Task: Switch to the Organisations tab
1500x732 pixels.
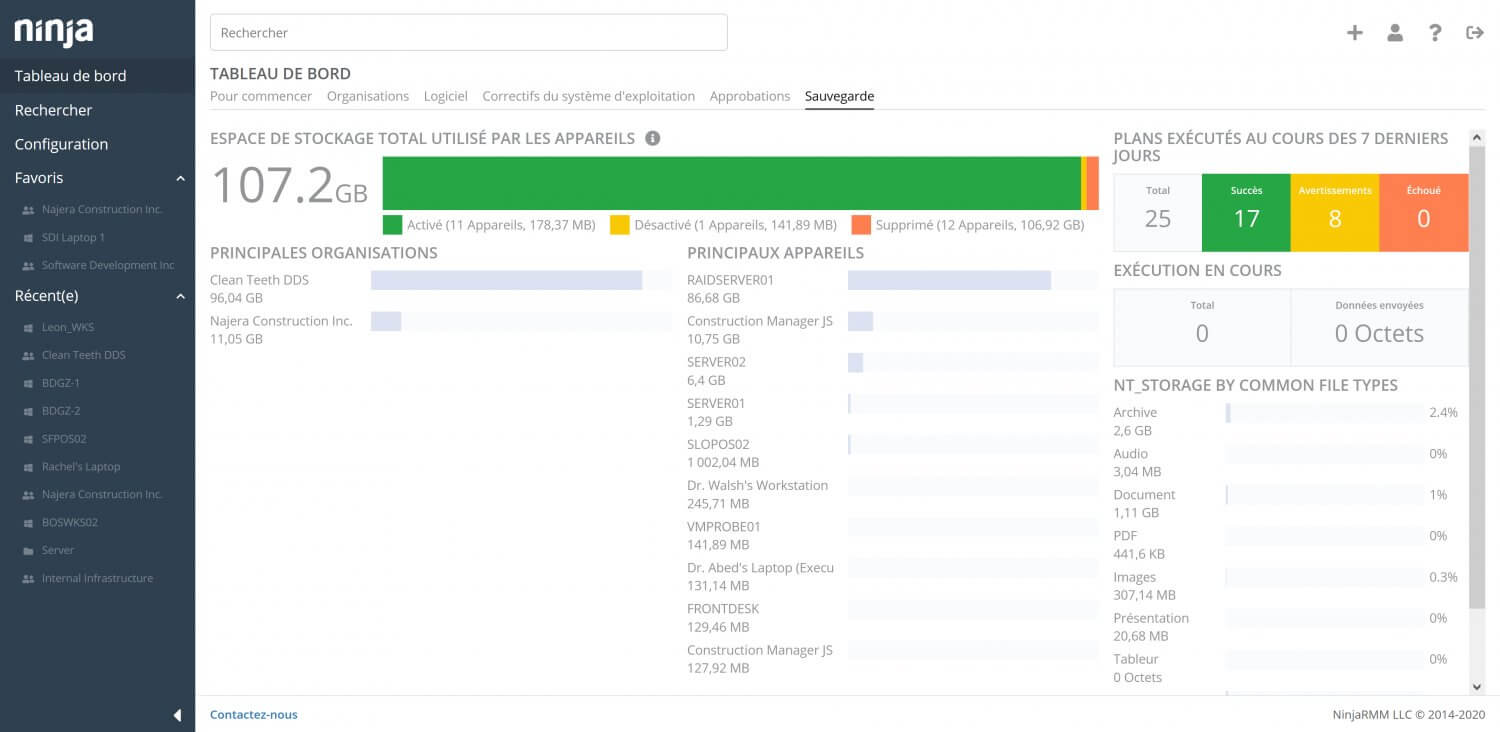Action: 368,96
